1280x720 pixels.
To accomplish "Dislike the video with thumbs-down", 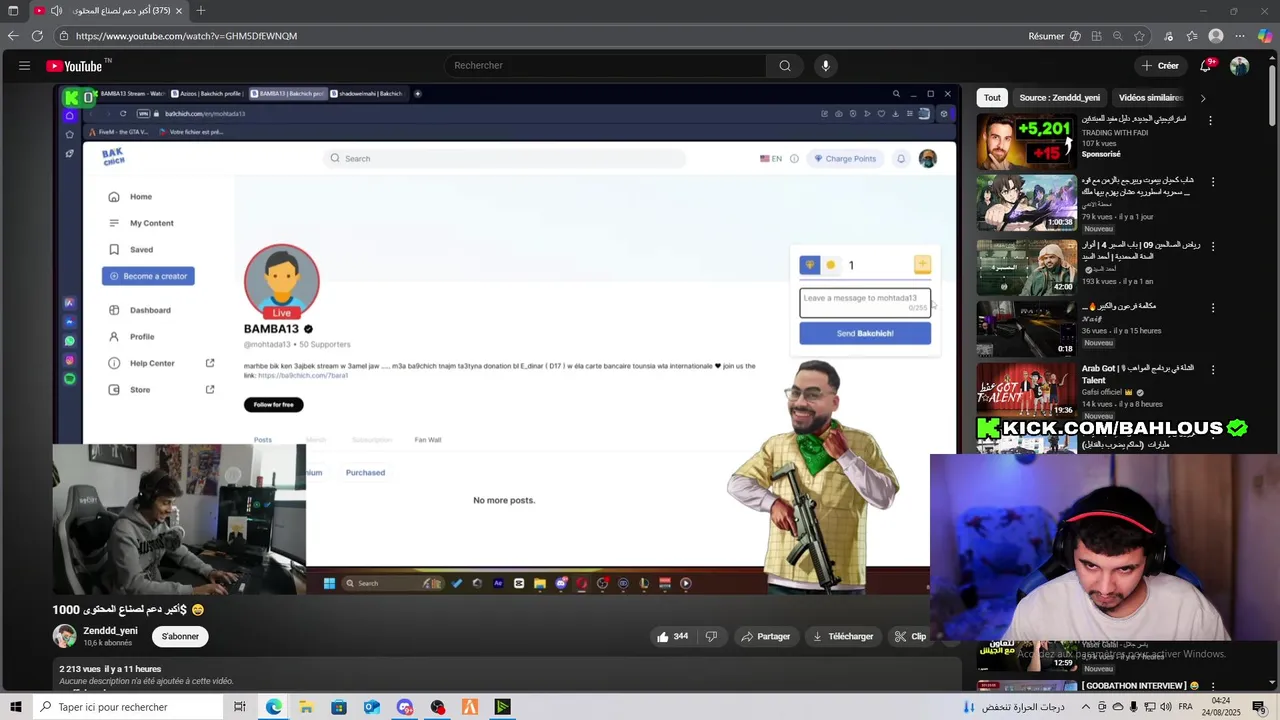I will tap(712, 636).
